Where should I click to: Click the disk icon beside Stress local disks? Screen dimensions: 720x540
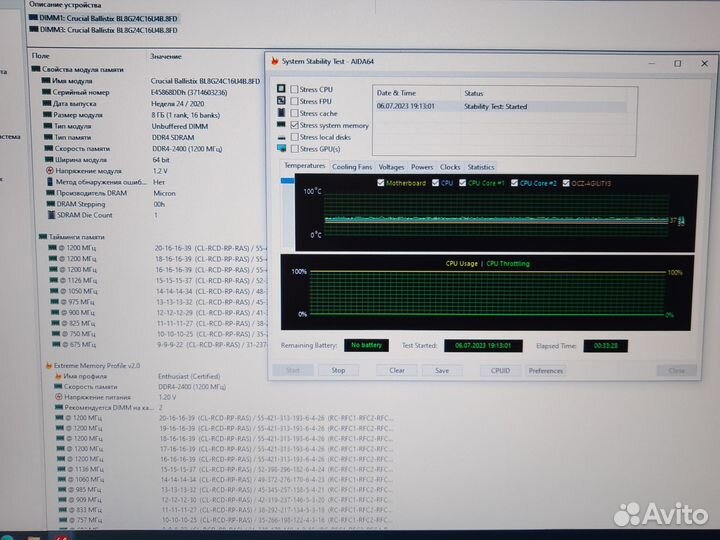point(281,137)
